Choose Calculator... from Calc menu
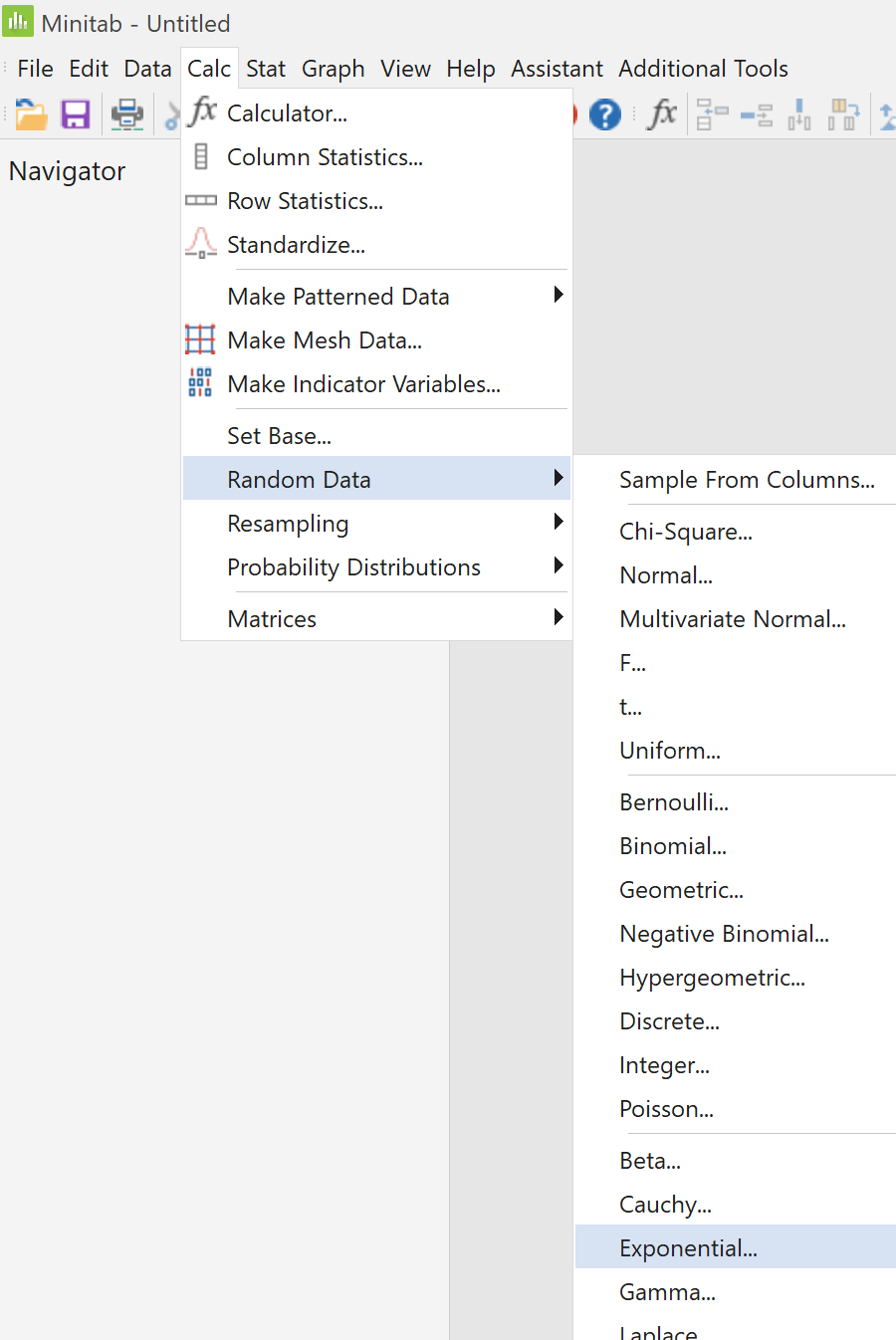This screenshot has height=1340, width=896. click(377, 113)
